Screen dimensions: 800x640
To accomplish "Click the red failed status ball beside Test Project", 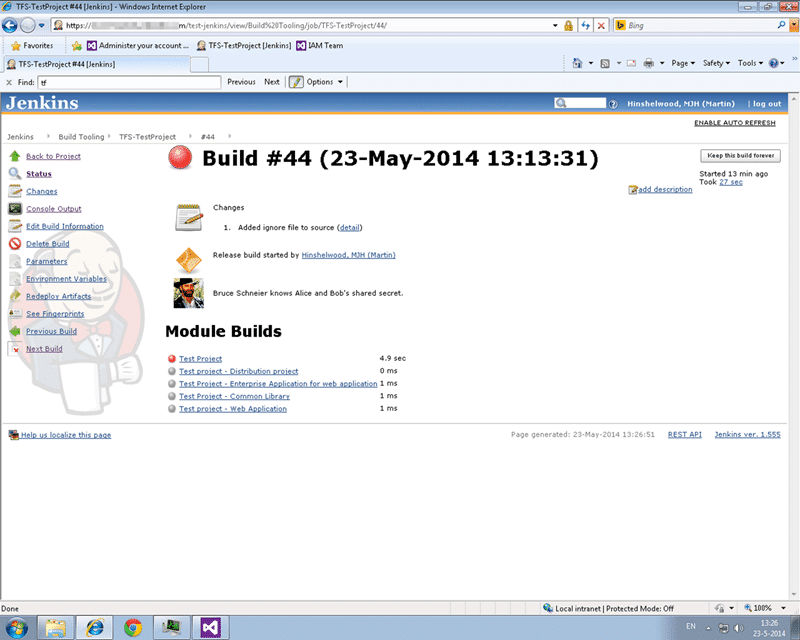I will tap(172, 359).
